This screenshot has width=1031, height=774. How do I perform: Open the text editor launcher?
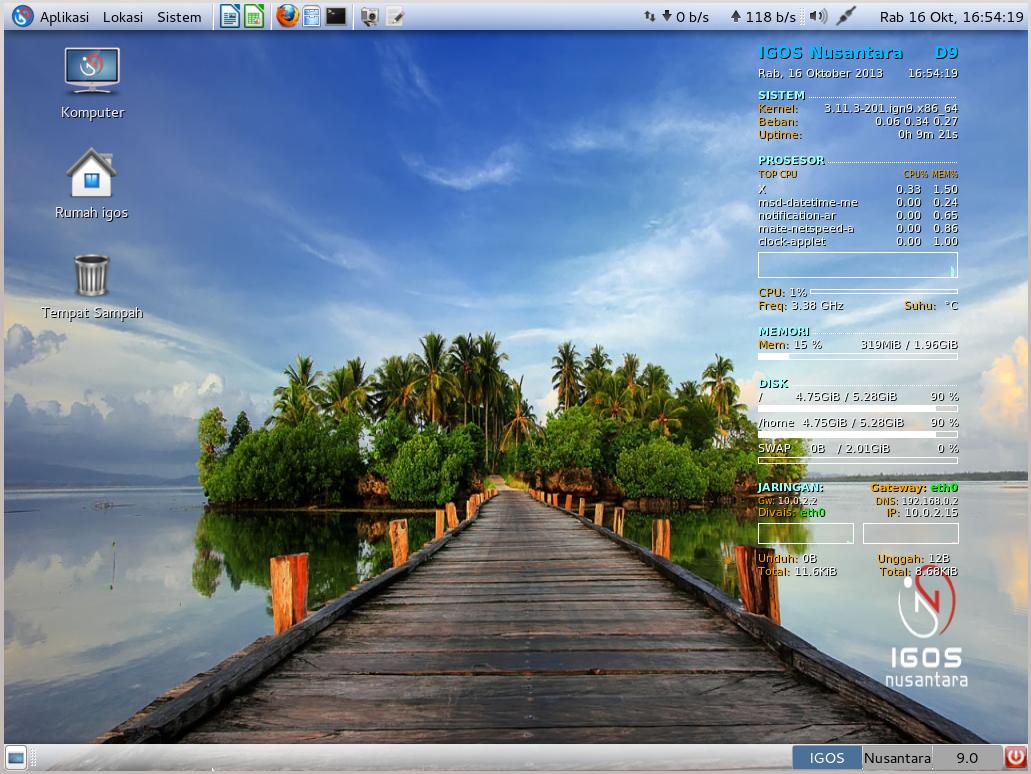tap(395, 16)
